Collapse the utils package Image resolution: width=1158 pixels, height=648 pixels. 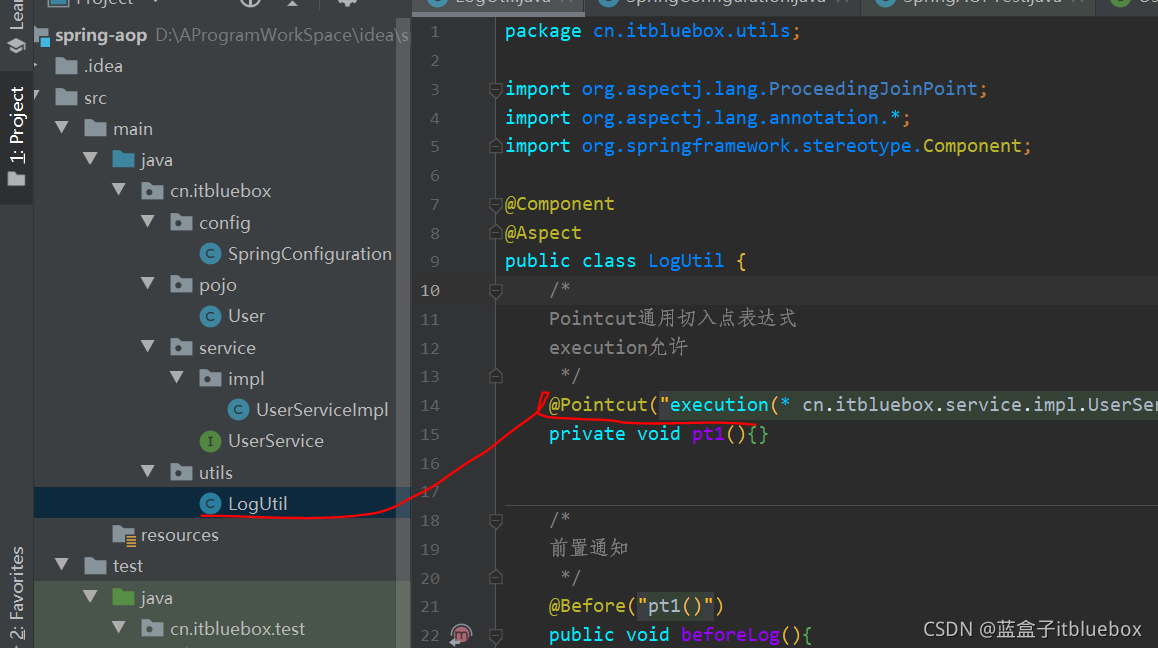(x=148, y=471)
